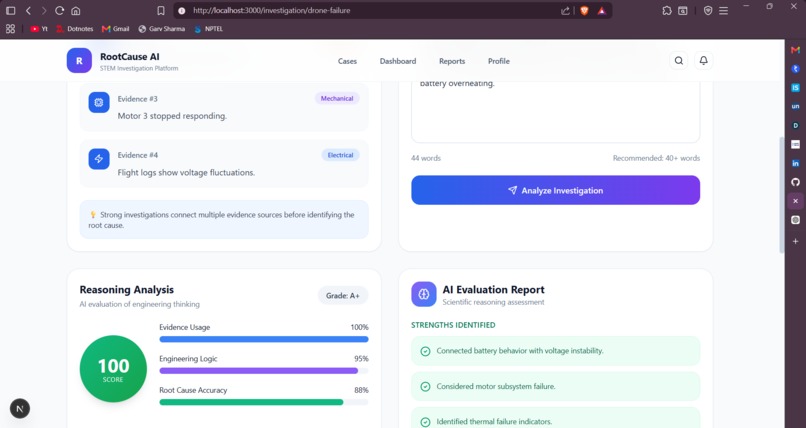This screenshot has height=428, width=806.
Task: Click the strong investigations tip text
Action: 221,220
